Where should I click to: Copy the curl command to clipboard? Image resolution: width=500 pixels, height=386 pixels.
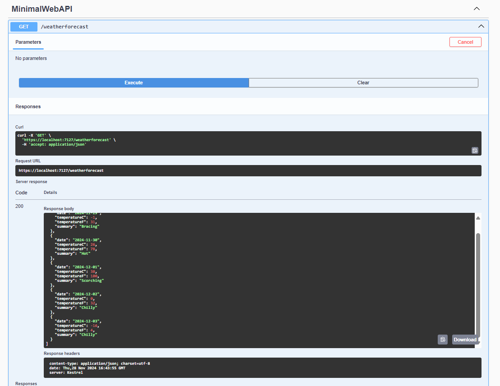tap(475, 150)
